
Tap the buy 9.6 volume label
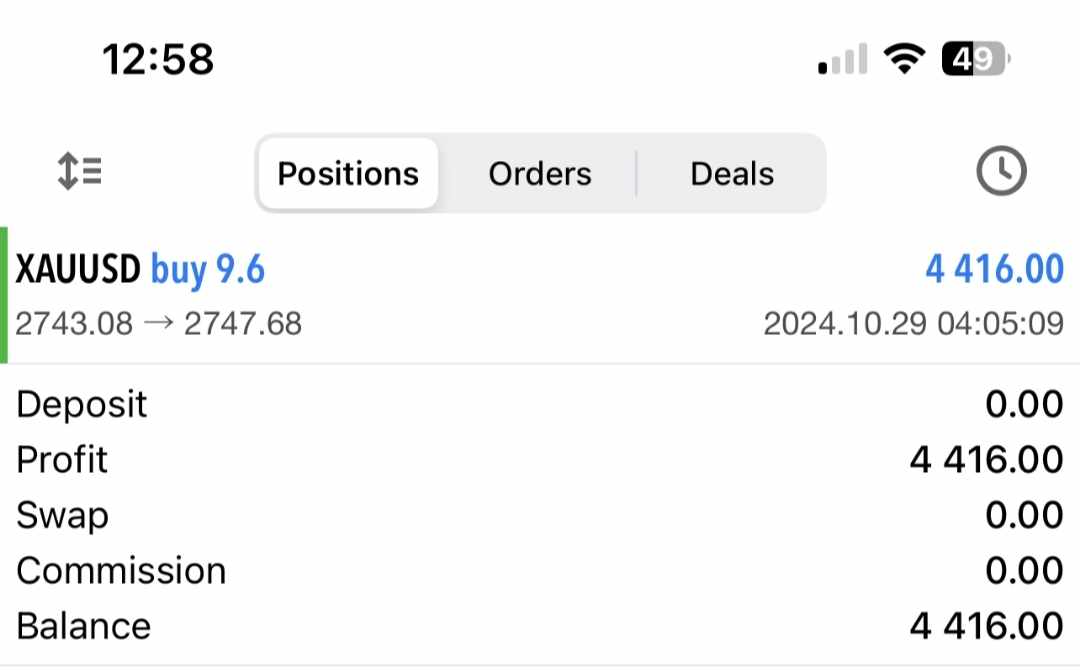click(208, 270)
